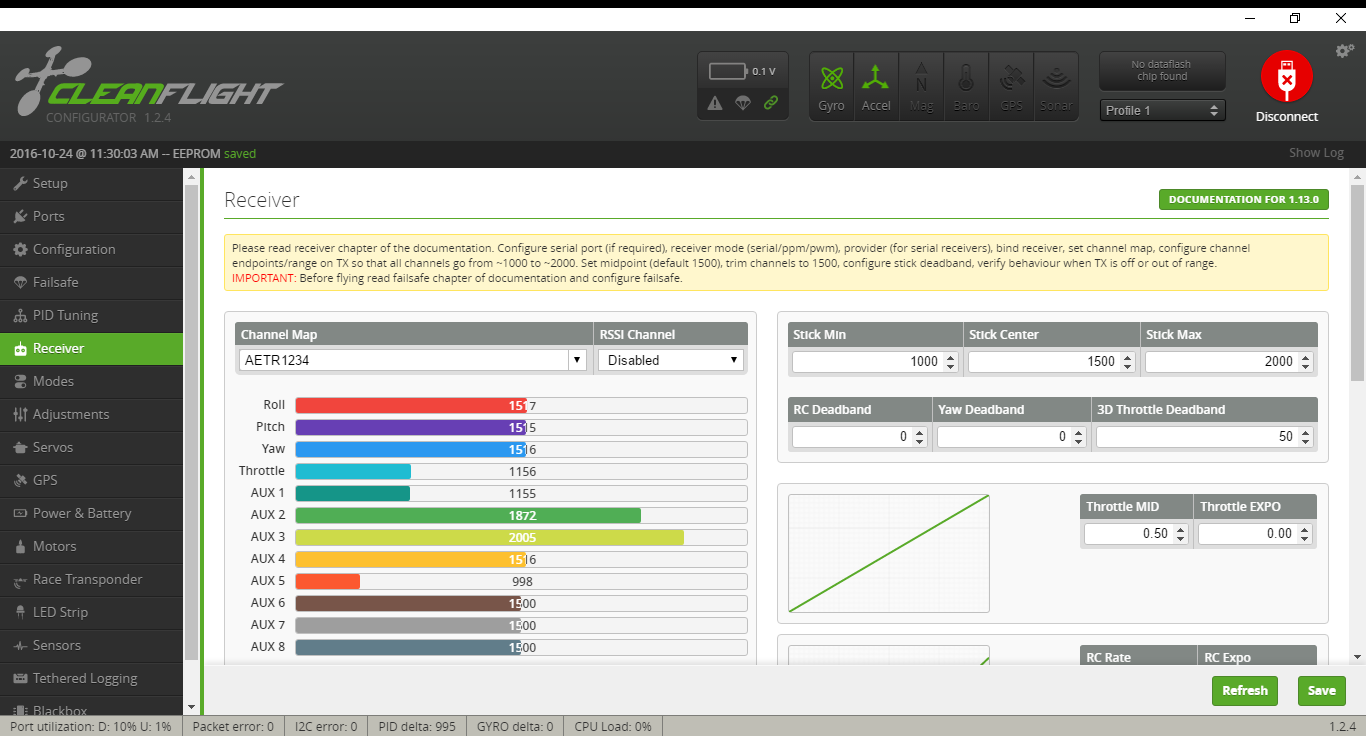Click the Save button

click(1321, 690)
